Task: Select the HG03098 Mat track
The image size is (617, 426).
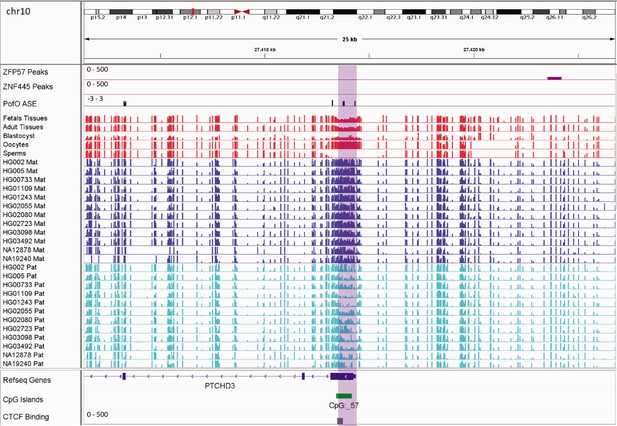Action: tap(24, 232)
